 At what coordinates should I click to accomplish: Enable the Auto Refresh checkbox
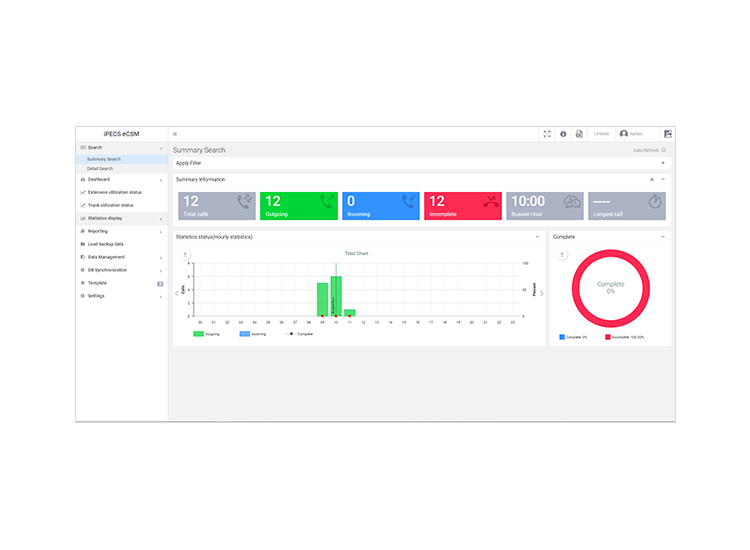pos(664,150)
